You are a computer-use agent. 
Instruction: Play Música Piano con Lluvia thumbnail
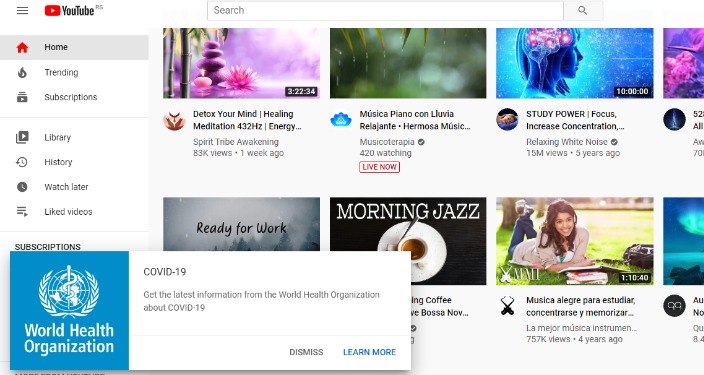click(x=408, y=63)
